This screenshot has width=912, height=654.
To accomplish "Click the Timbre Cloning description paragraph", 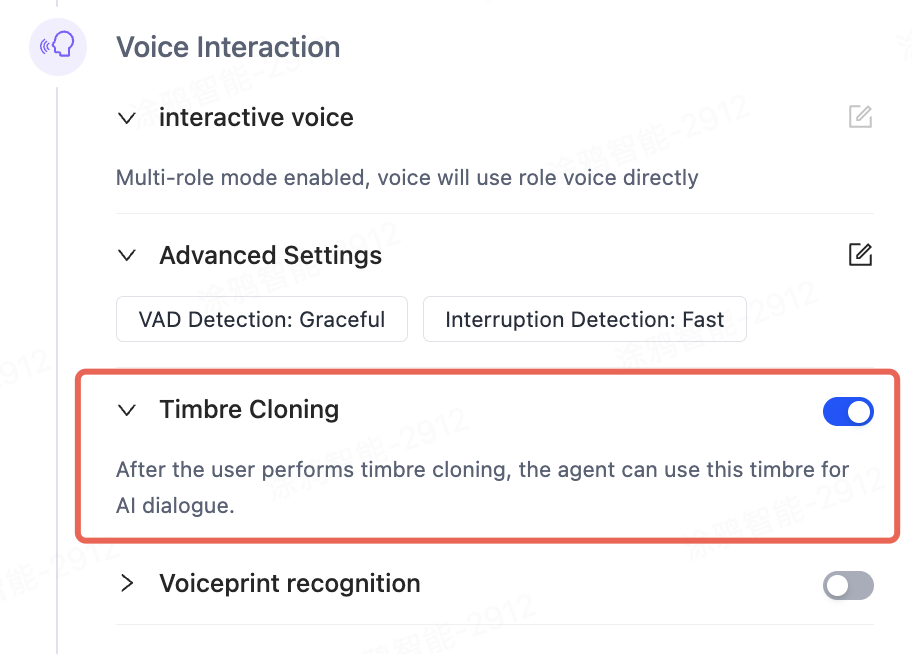I will point(483,488).
